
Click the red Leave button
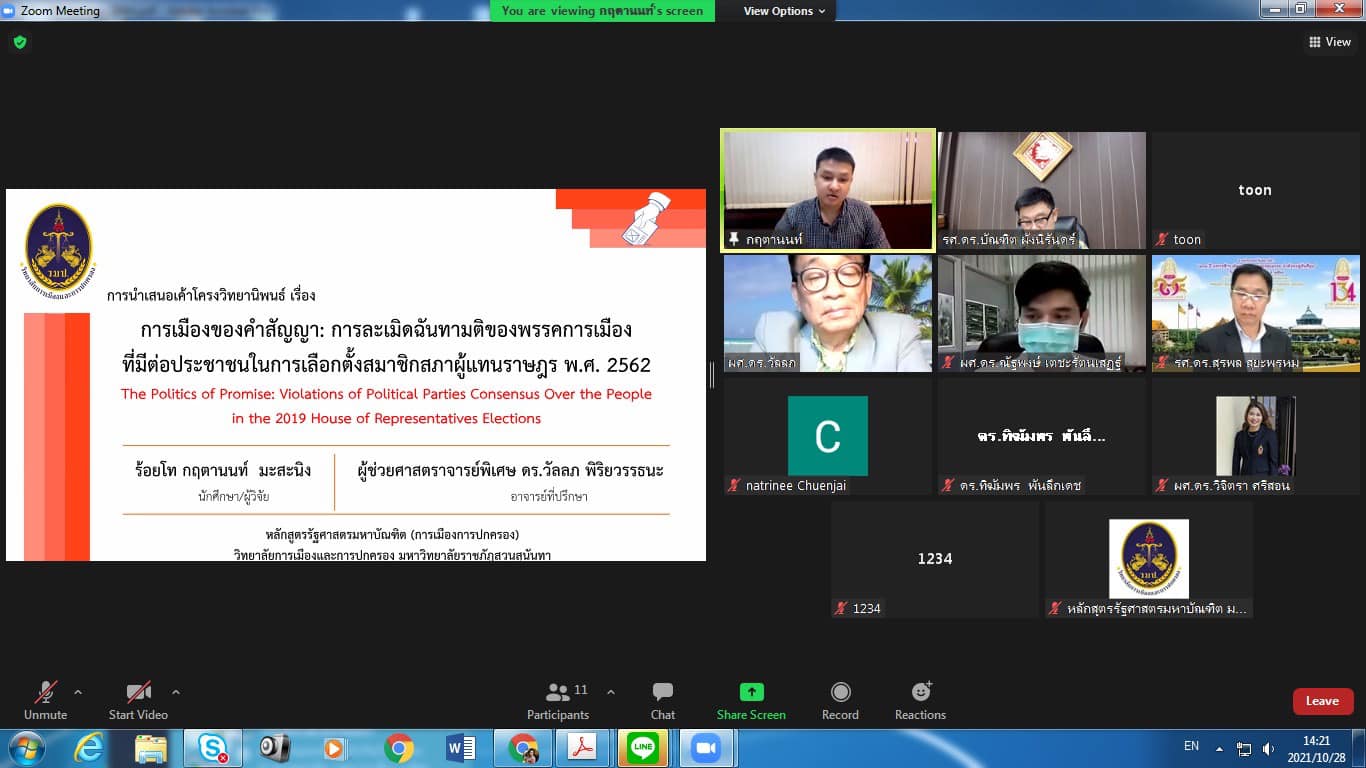tap(1322, 701)
